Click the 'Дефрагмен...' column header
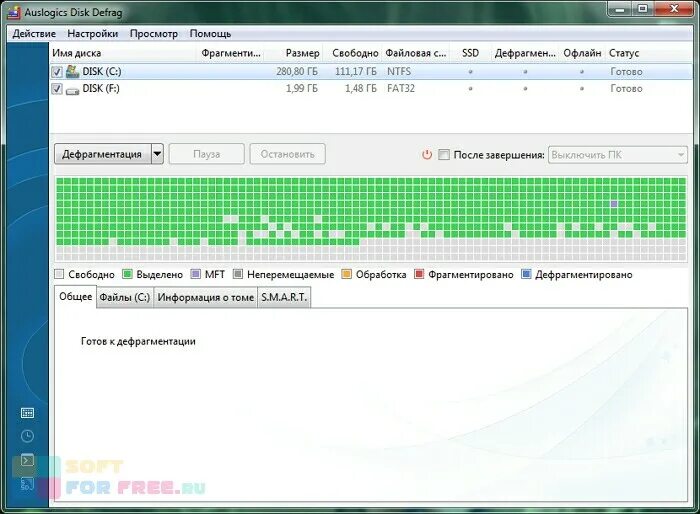Image resolution: width=700 pixels, height=514 pixels. click(x=525, y=53)
